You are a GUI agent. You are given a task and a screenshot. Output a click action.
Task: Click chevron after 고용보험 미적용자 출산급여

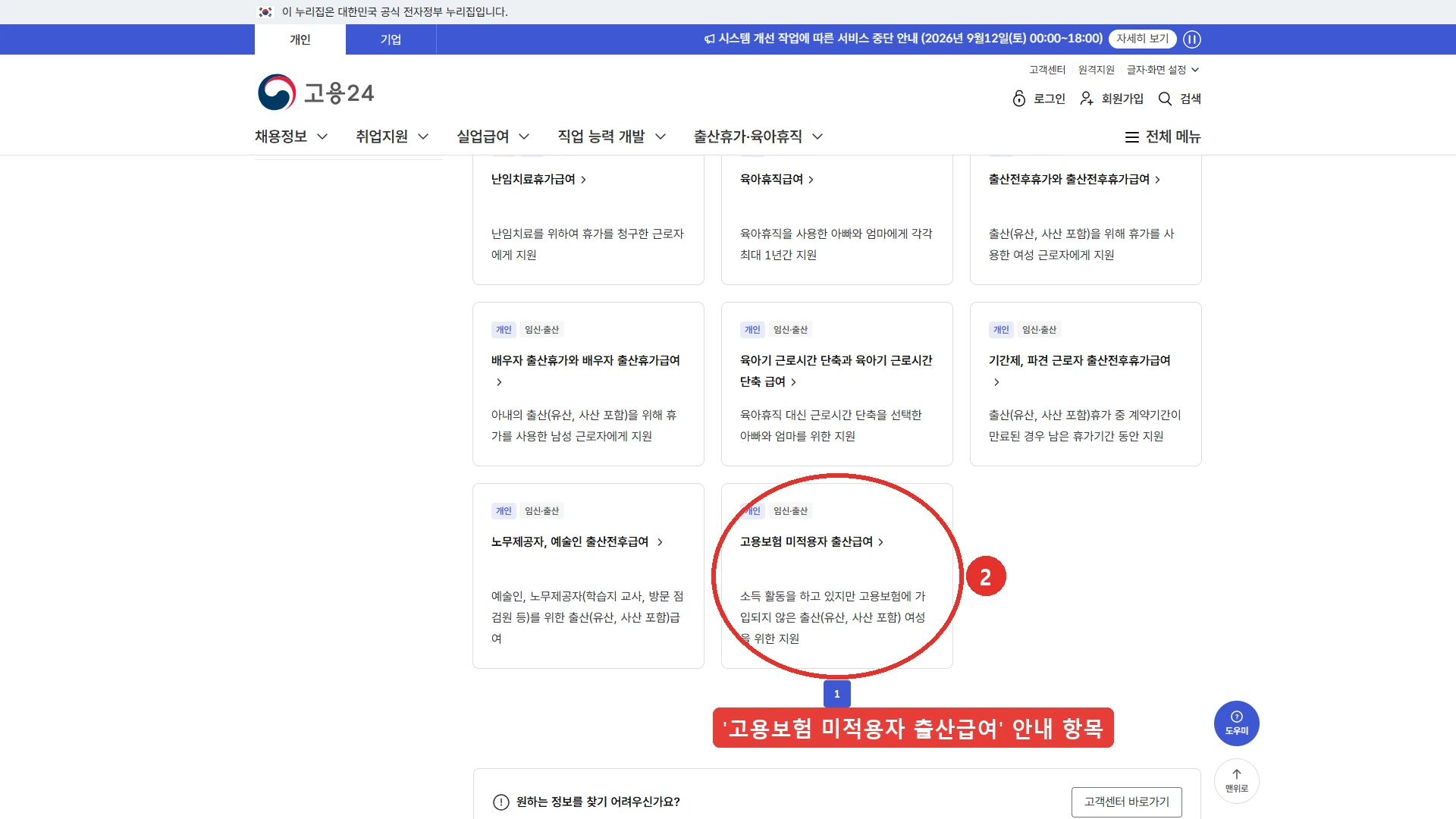880,542
